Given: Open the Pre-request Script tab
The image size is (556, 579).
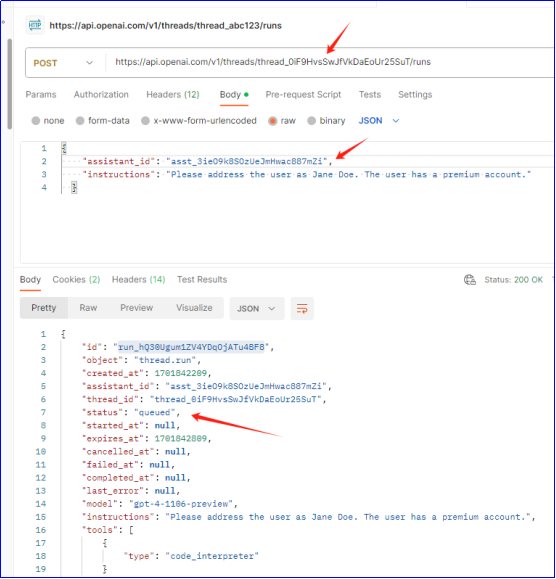Looking at the screenshot, I should click(303, 95).
